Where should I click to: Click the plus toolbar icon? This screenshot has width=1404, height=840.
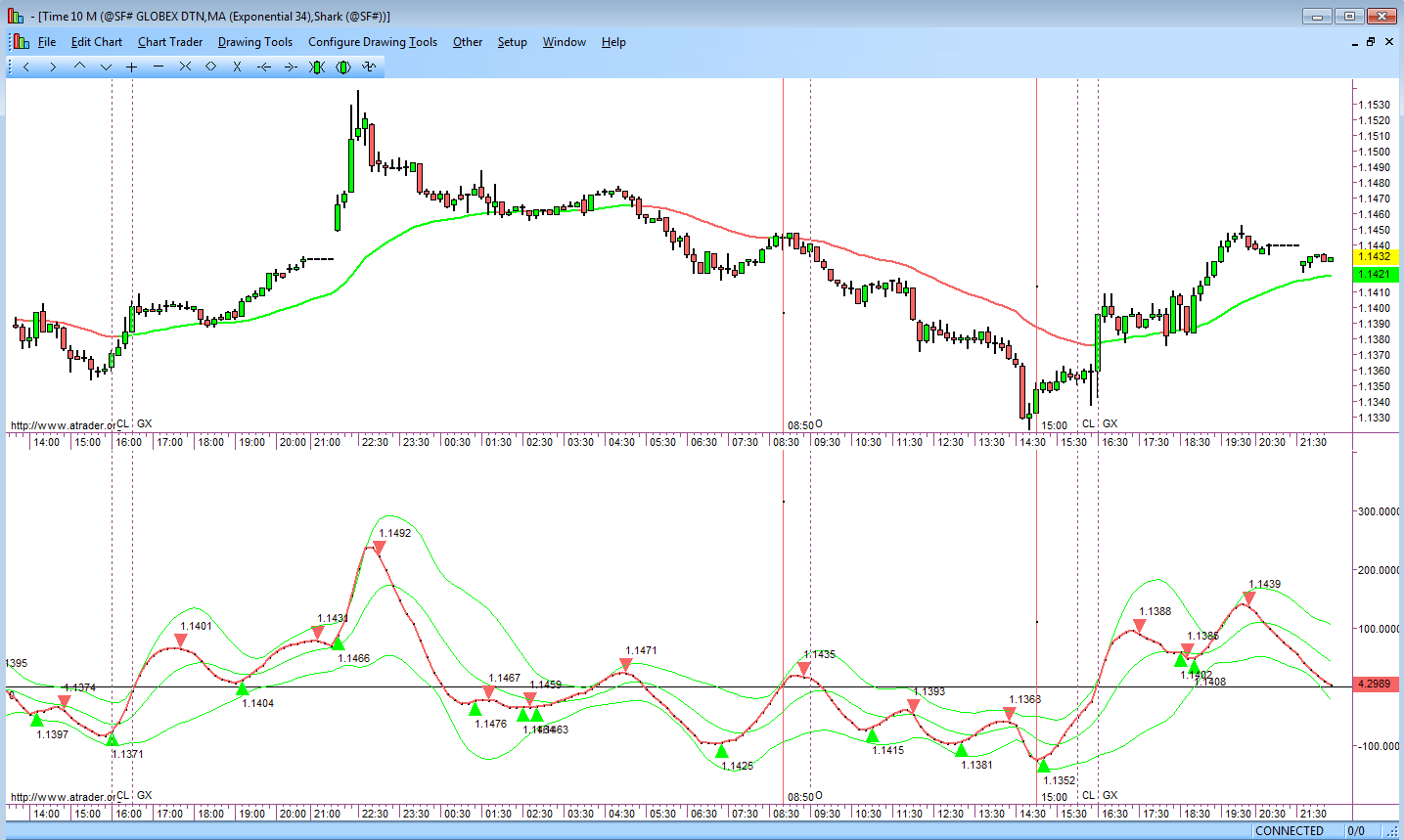[132, 66]
